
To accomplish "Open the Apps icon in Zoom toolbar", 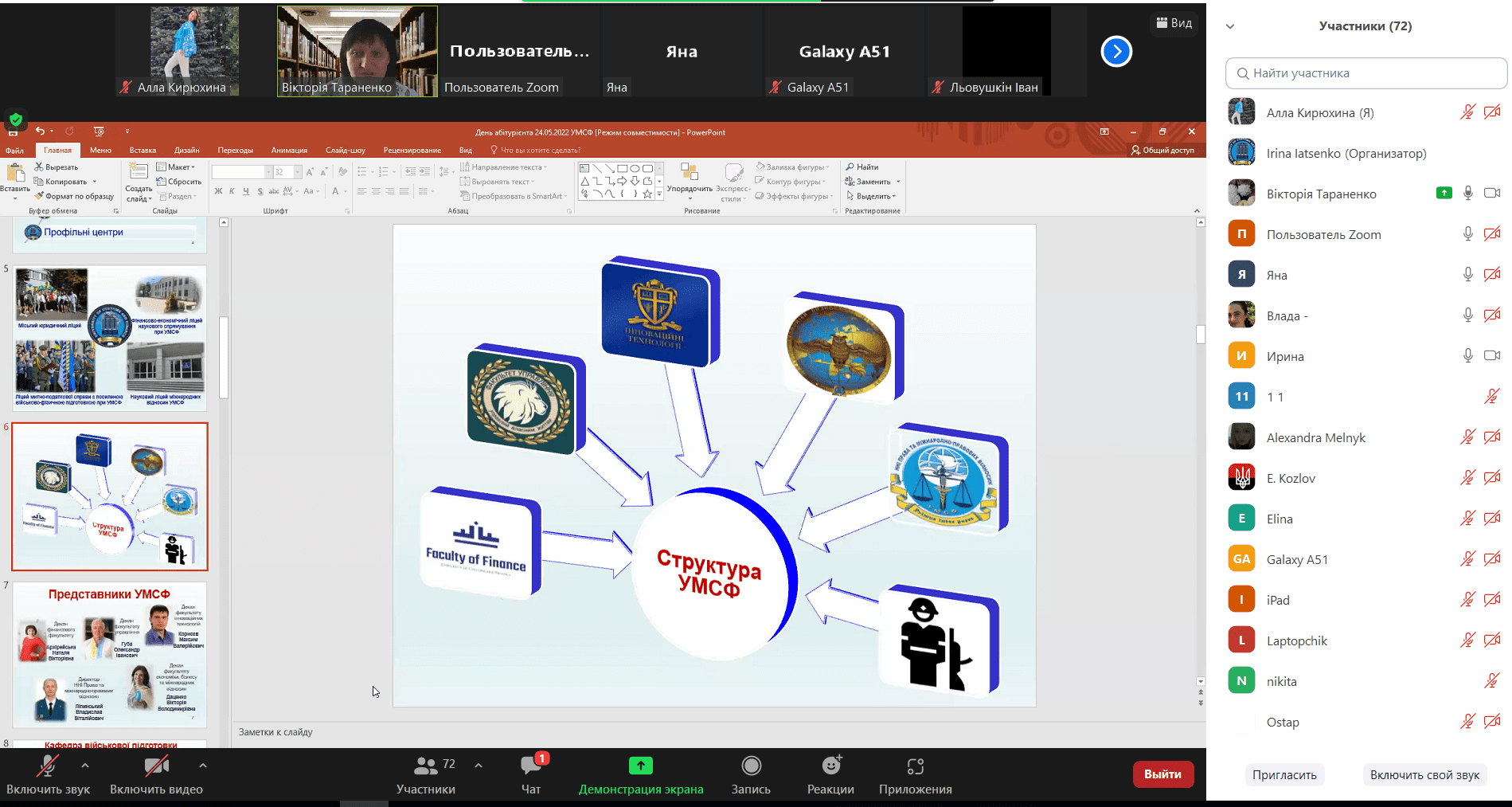I will [x=916, y=766].
